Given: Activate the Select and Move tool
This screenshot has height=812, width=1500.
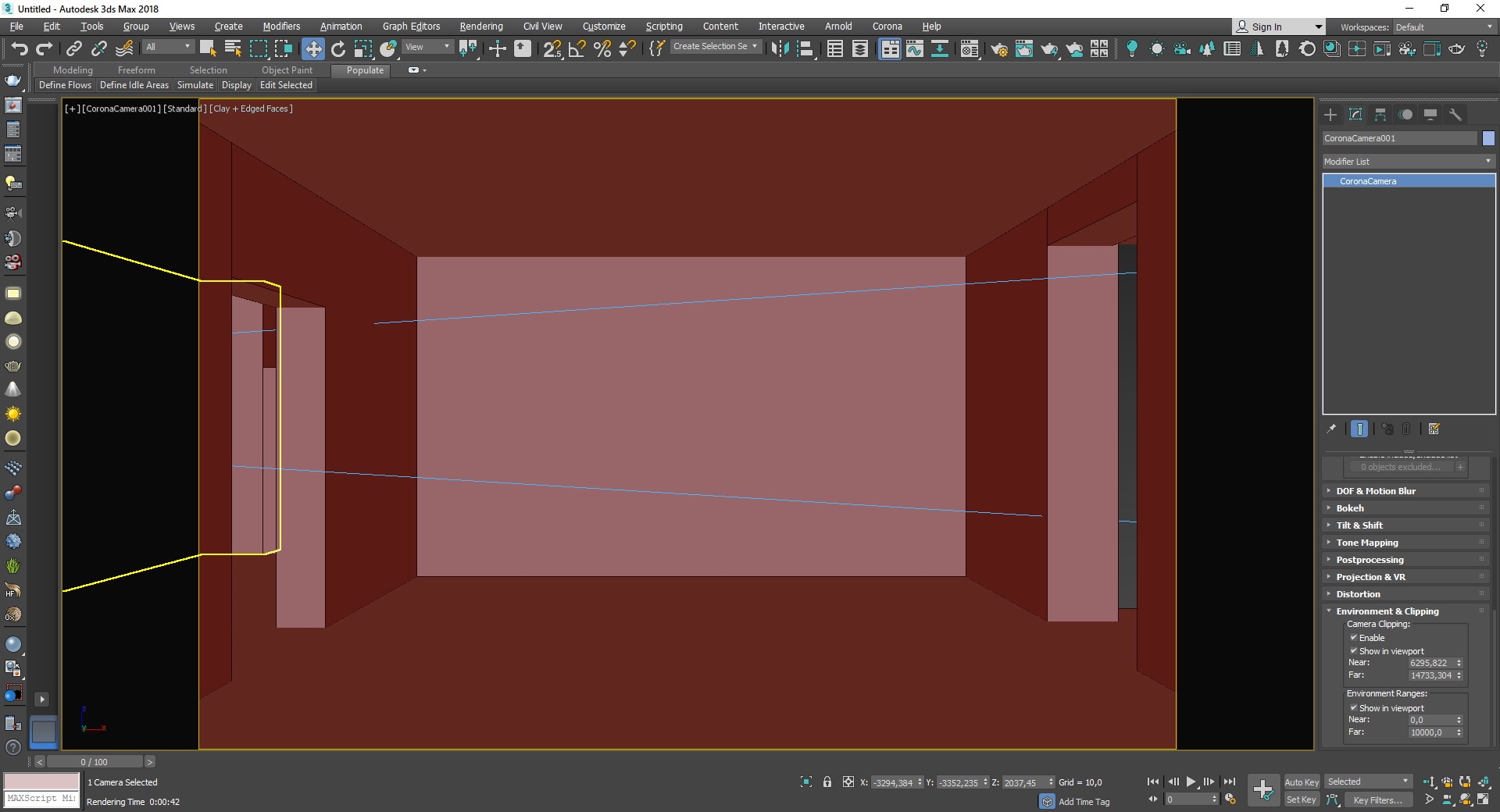Looking at the screenshot, I should point(312,48).
